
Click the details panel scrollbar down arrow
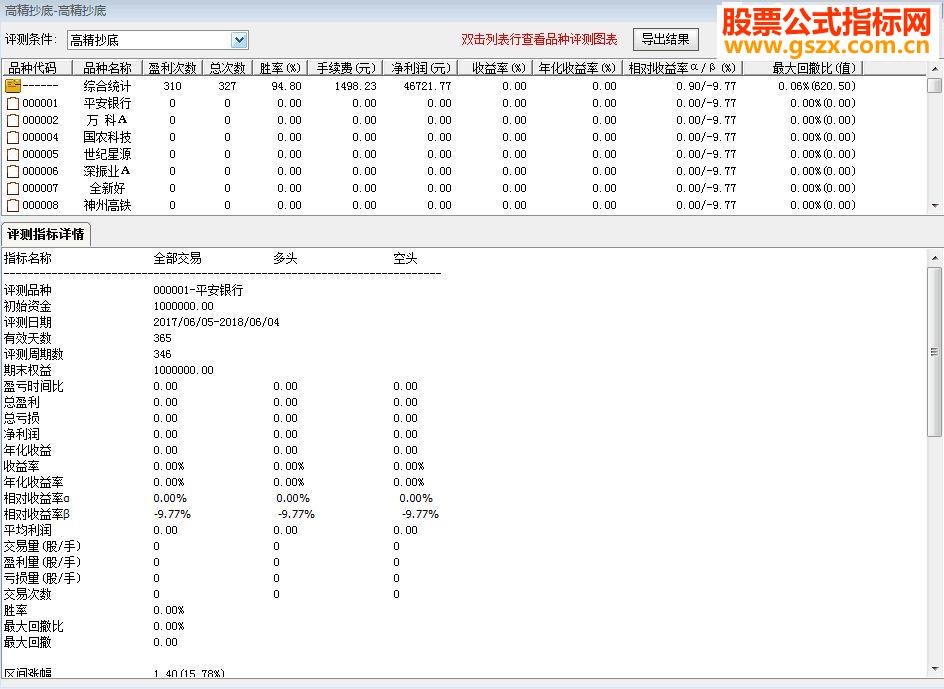[934, 669]
